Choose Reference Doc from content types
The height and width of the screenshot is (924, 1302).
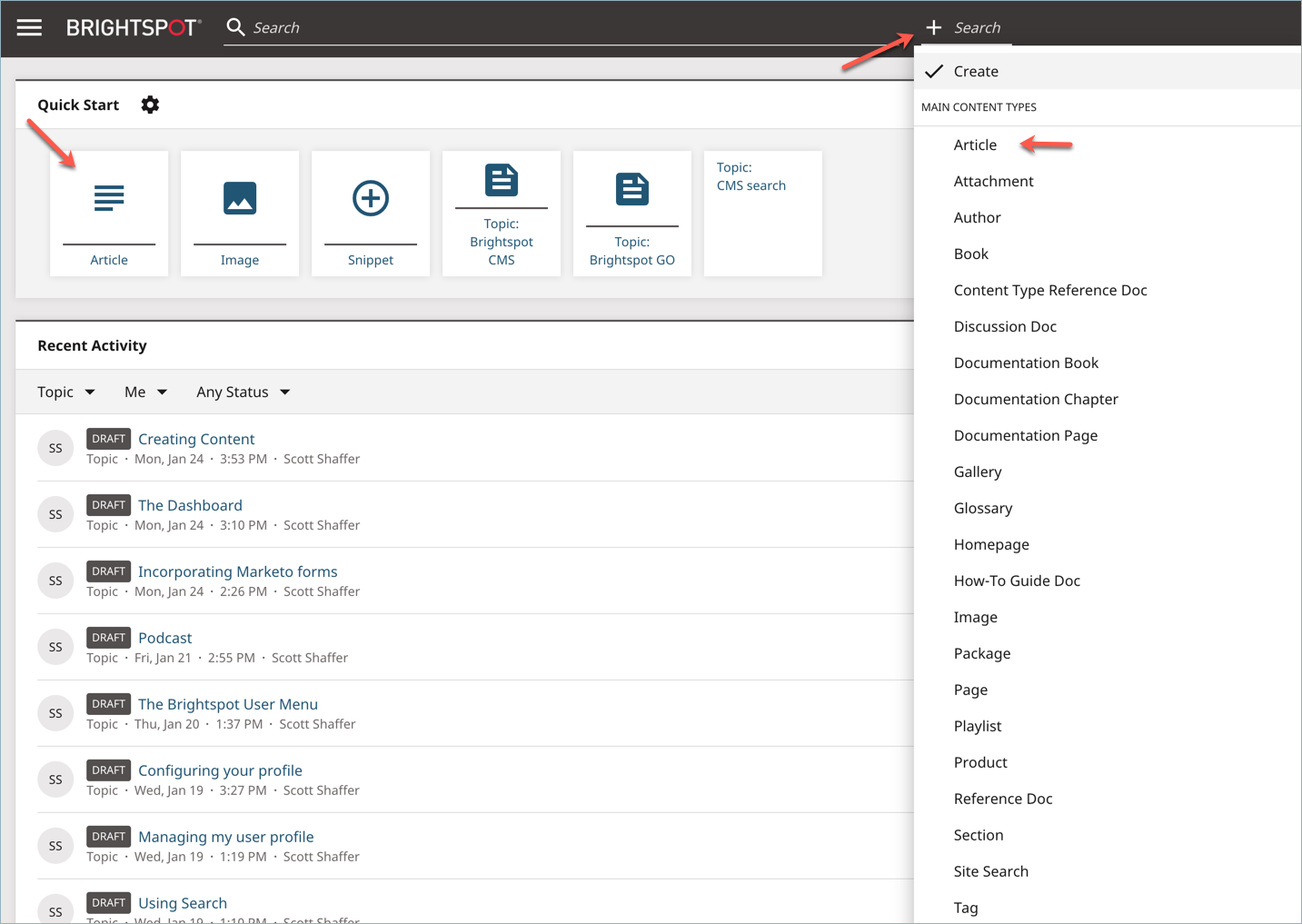1003,799
